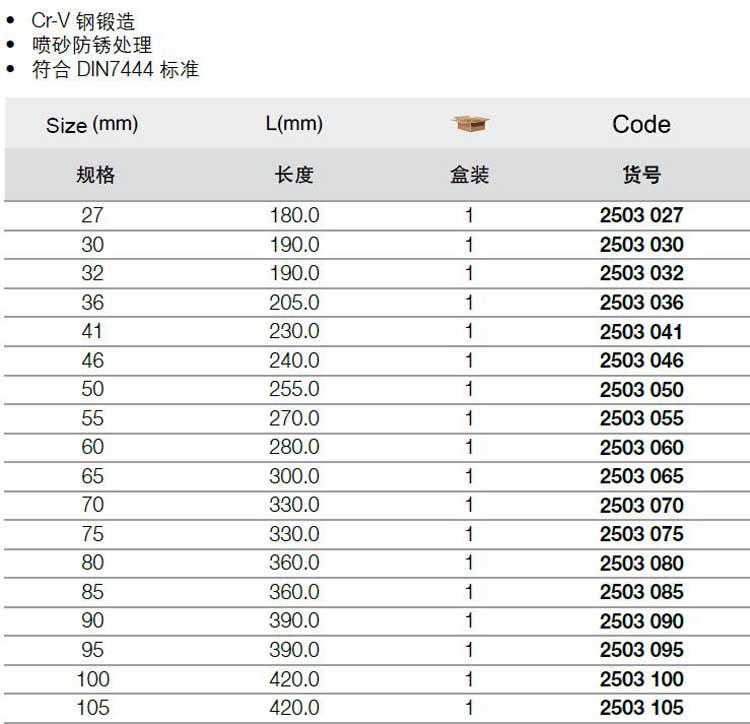Click the L(mm) column header
This screenshot has width=750, height=724.
[x=294, y=124]
